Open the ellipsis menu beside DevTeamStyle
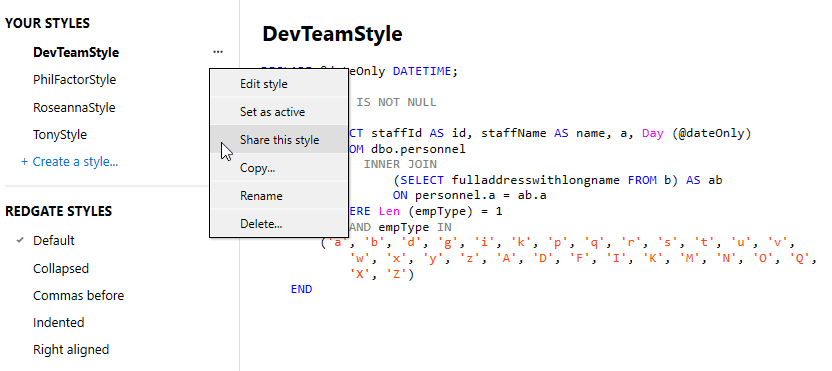Image resolution: width=832 pixels, height=371 pixels. (218, 52)
